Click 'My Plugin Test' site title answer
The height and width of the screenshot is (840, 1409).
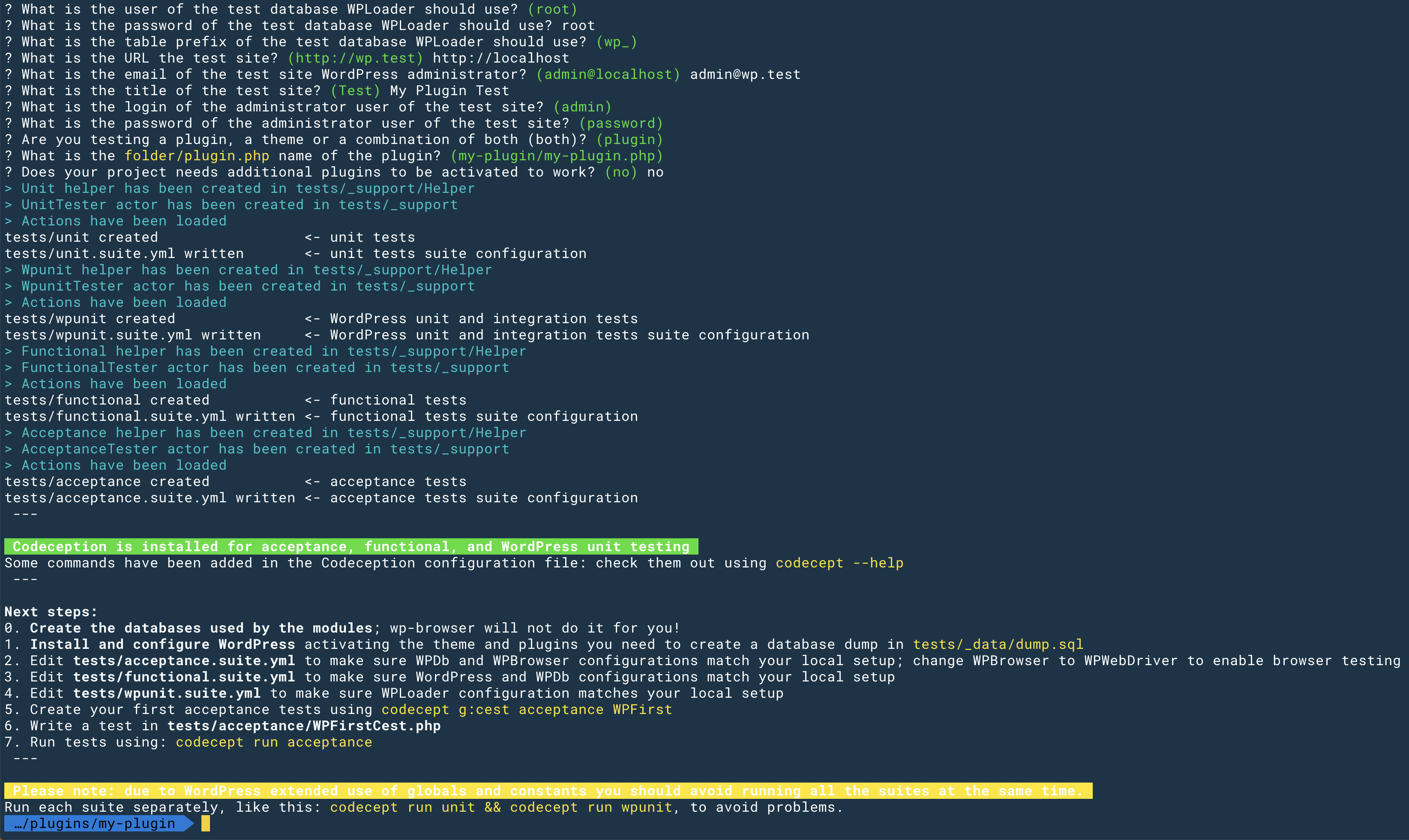coord(449,90)
